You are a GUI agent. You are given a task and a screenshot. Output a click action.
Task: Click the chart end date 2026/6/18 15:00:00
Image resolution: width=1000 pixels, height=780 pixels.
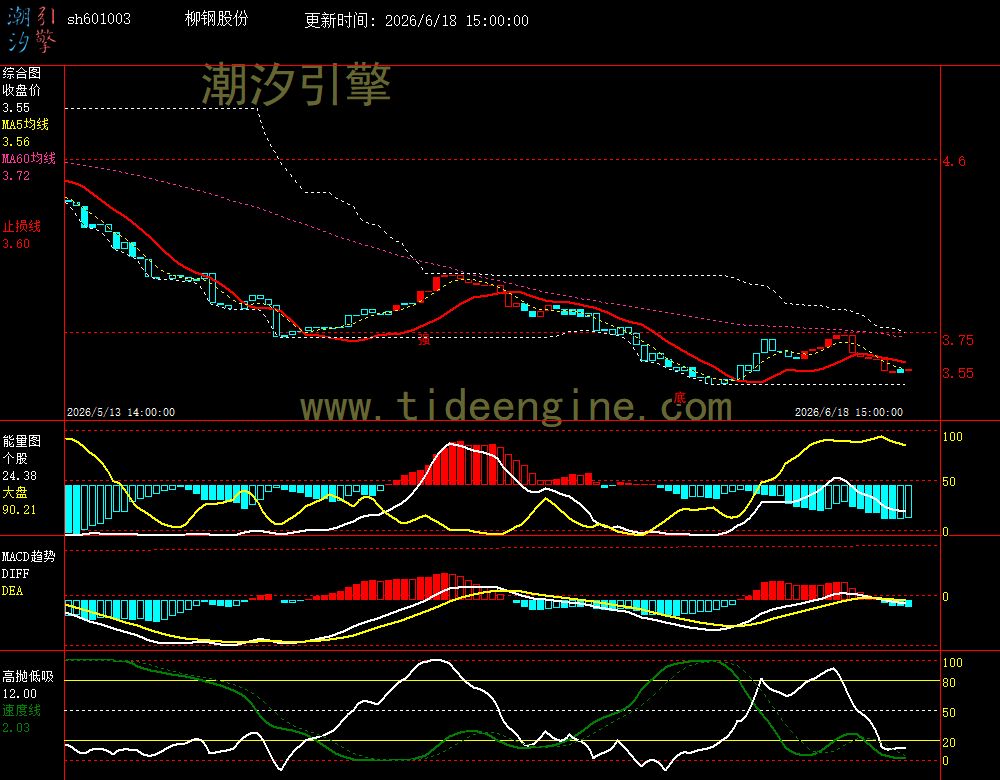[x=849, y=412]
